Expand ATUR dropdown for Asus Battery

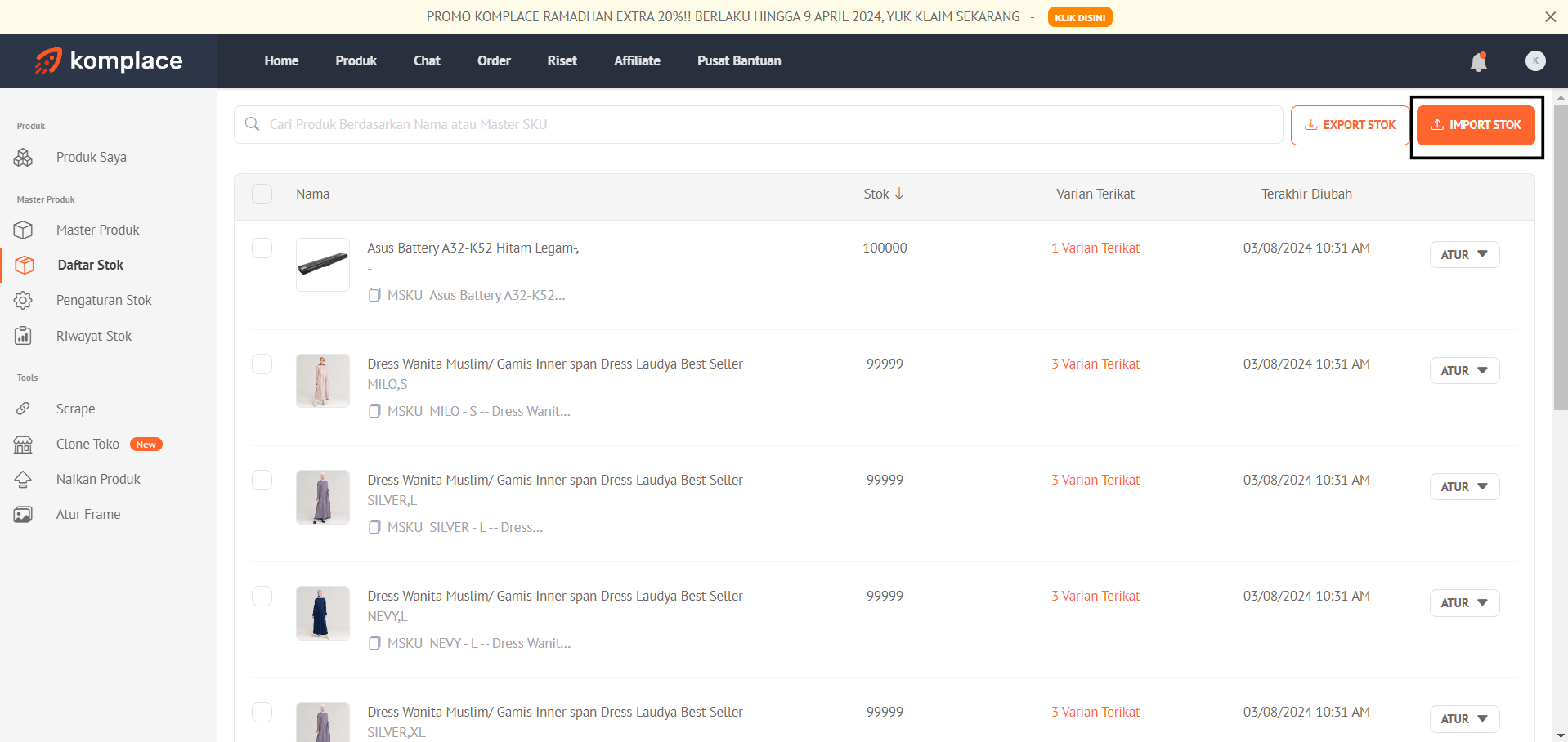point(1464,254)
